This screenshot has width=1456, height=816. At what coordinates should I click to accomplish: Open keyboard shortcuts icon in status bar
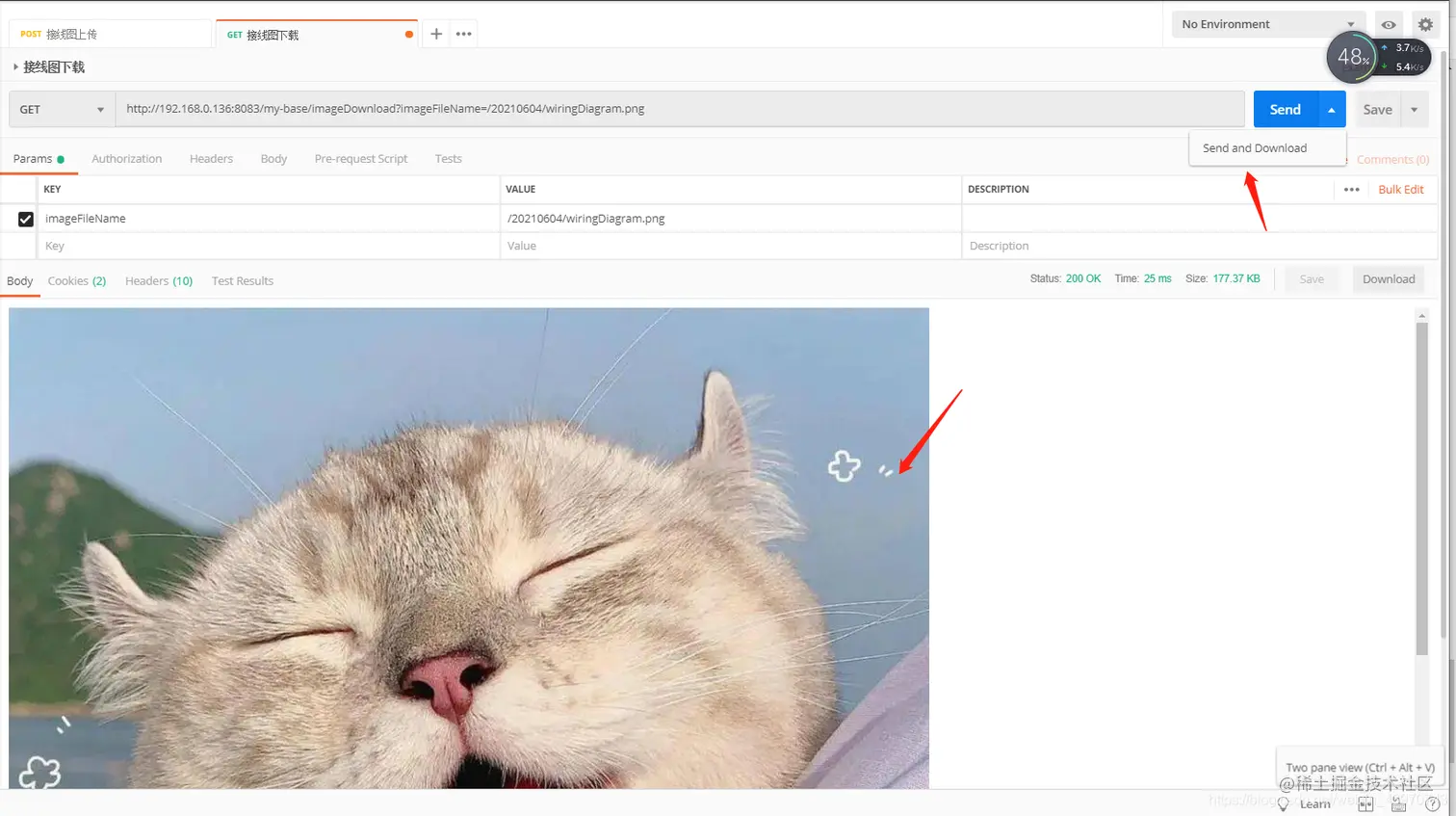coord(1399,804)
